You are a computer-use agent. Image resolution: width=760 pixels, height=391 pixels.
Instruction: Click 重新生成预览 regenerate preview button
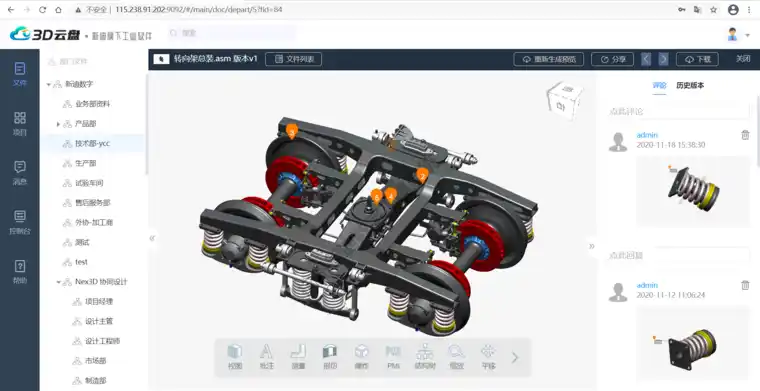549,59
